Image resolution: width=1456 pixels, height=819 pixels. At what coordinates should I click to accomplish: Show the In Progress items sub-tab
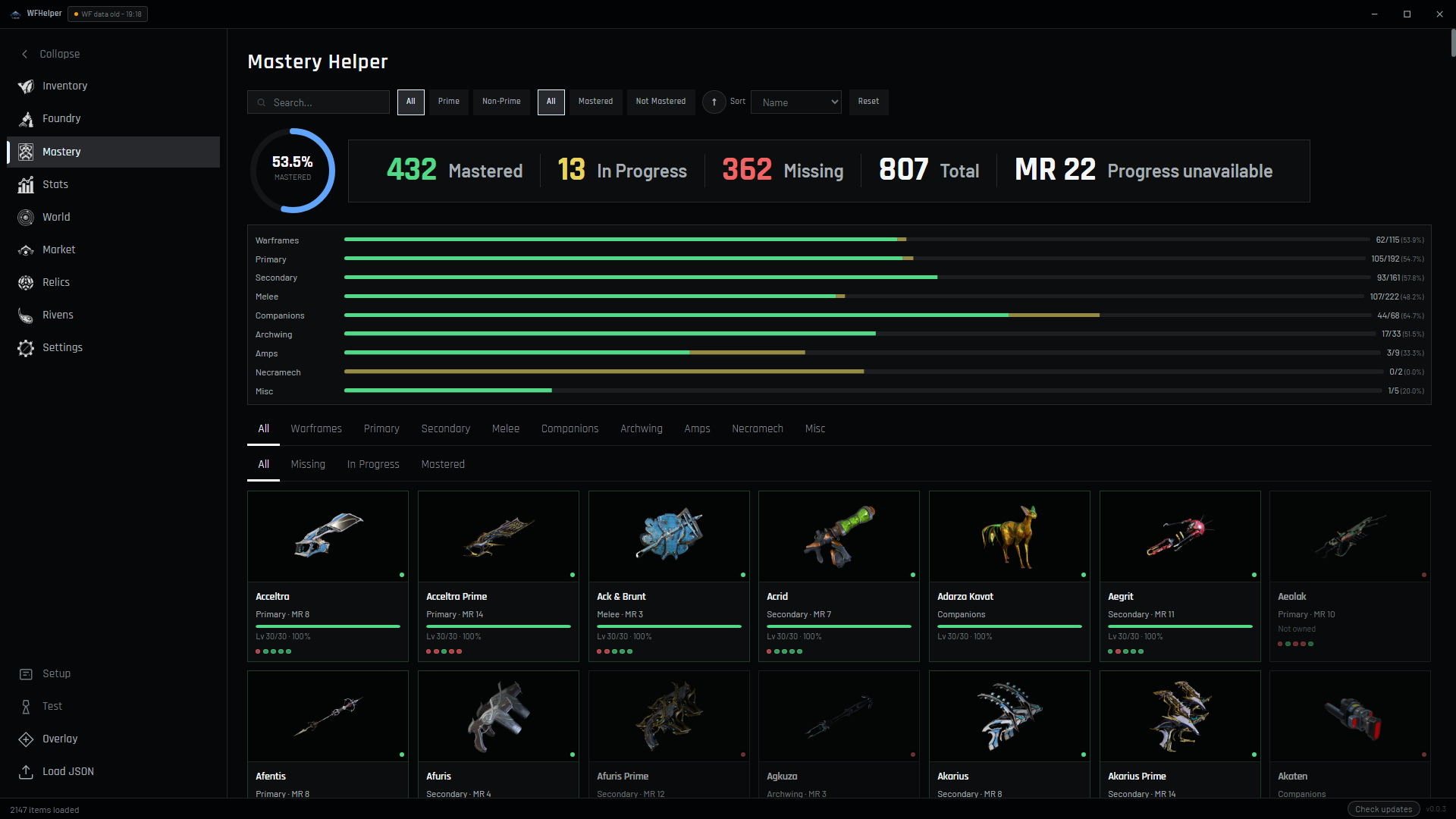(x=373, y=464)
